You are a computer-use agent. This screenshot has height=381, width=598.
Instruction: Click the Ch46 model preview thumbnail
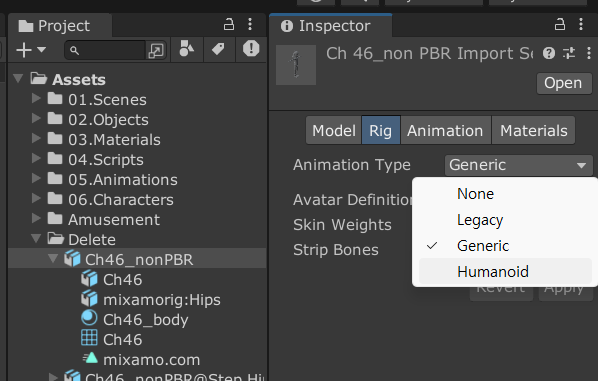click(296, 65)
